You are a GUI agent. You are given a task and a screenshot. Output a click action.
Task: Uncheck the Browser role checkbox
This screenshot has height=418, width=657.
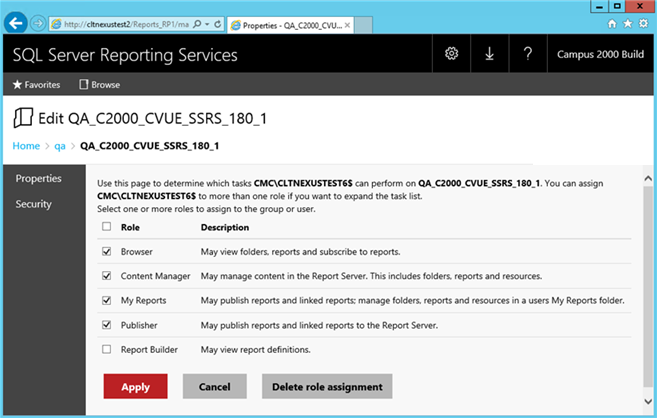point(106,251)
